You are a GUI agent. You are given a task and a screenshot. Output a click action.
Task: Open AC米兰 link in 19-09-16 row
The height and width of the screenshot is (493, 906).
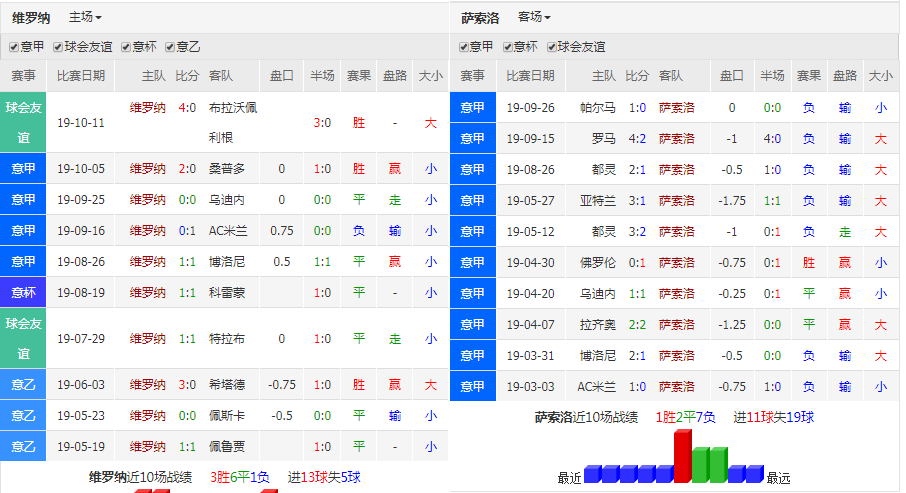pyautogui.click(x=228, y=231)
